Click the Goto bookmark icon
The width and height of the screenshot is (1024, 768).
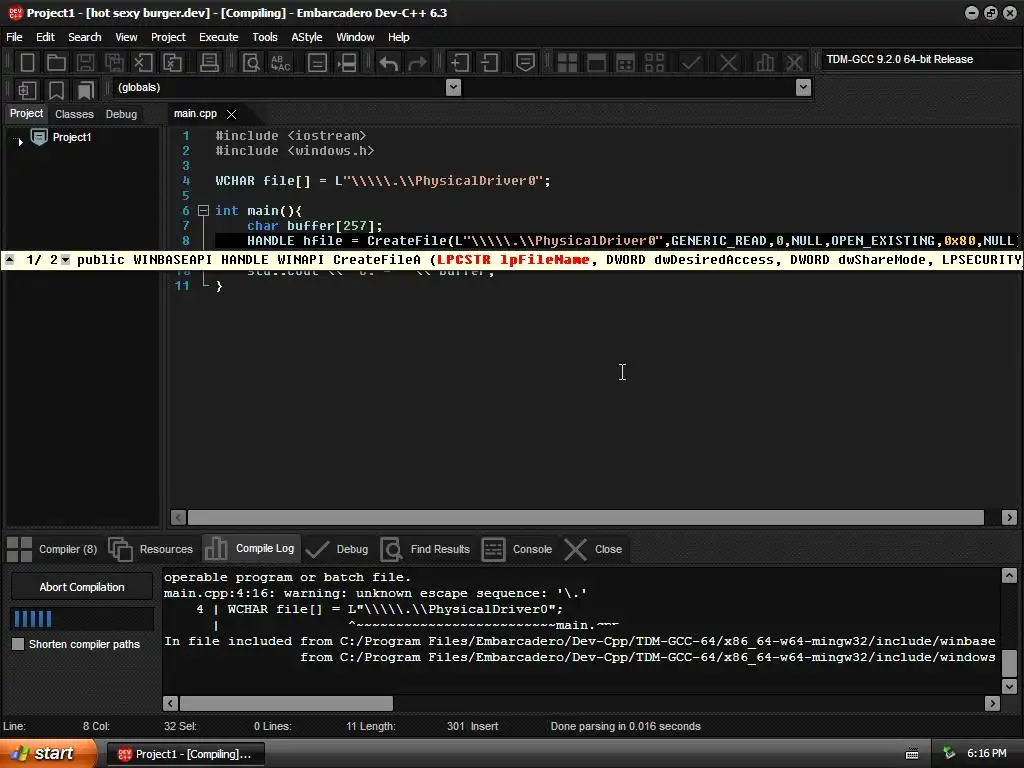86,89
